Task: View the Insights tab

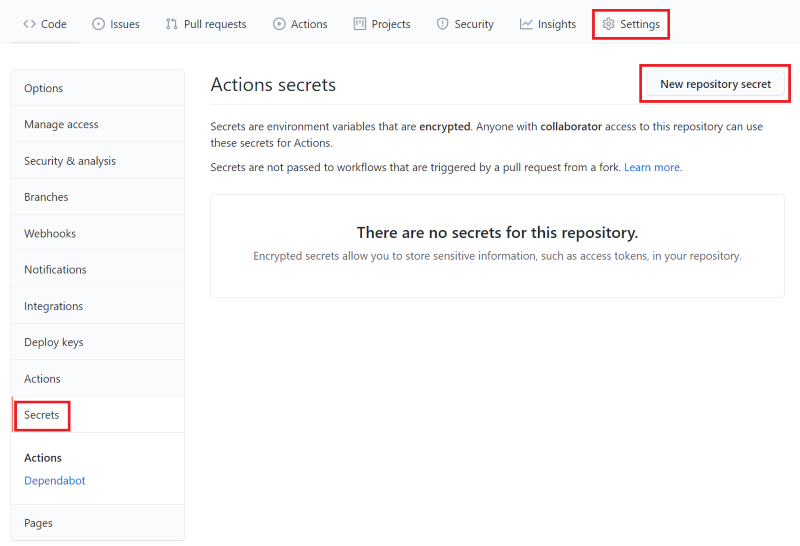Action: (547, 24)
